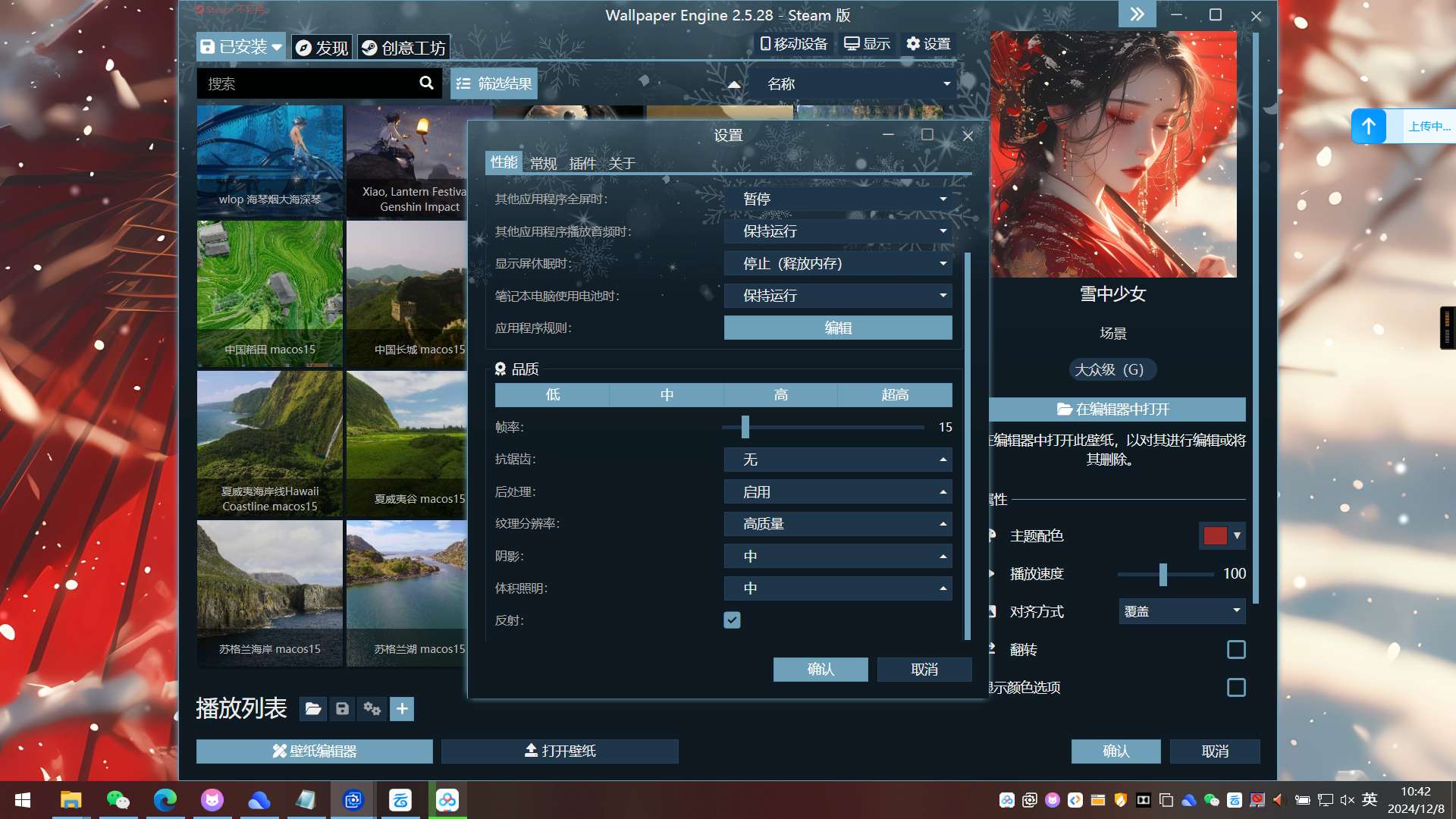
Task: Enable 翻转 flip checkbox
Action: click(x=1236, y=650)
